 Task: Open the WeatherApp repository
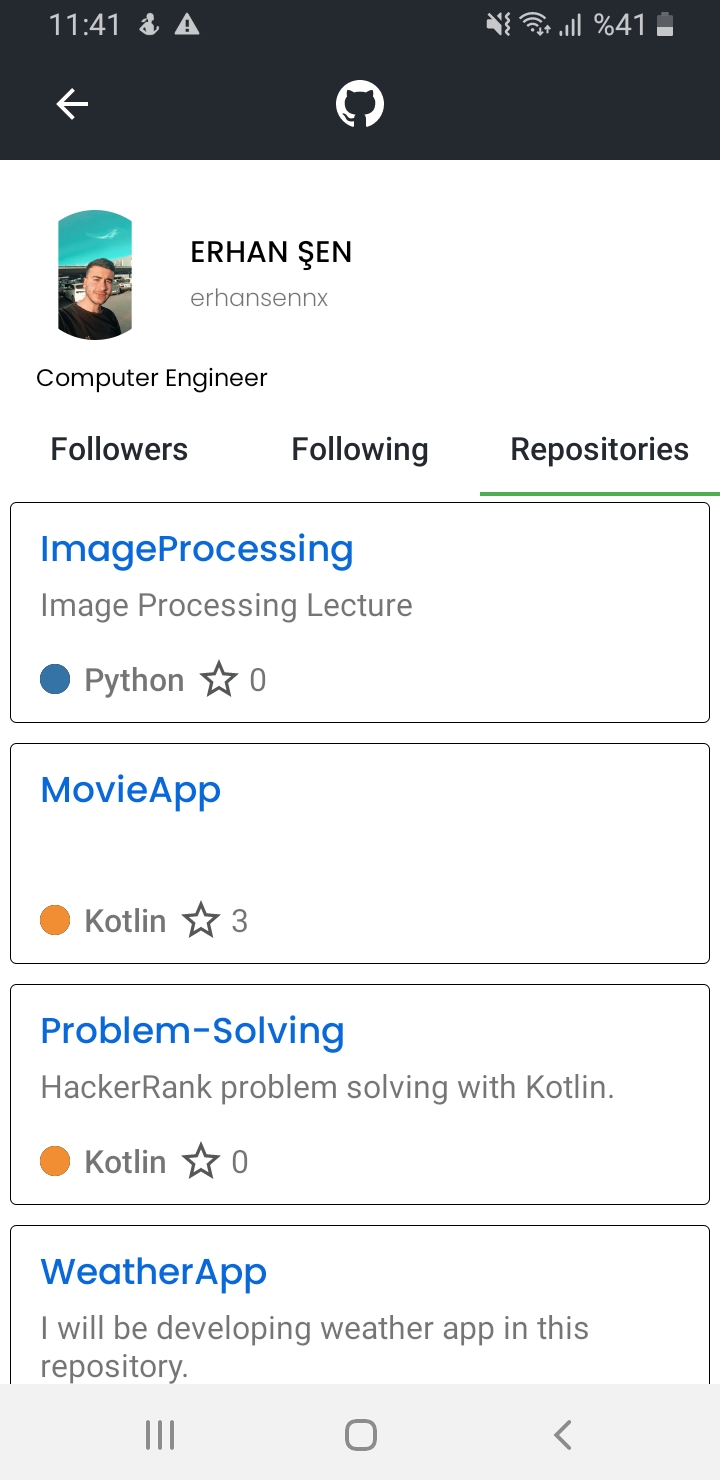click(153, 1271)
